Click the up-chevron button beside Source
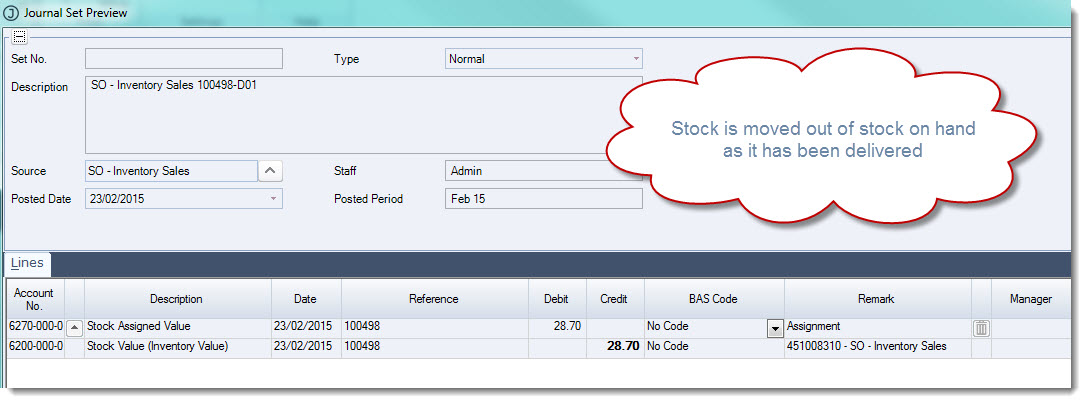Screen dimensions: 1086x403 [x=270, y=171]
